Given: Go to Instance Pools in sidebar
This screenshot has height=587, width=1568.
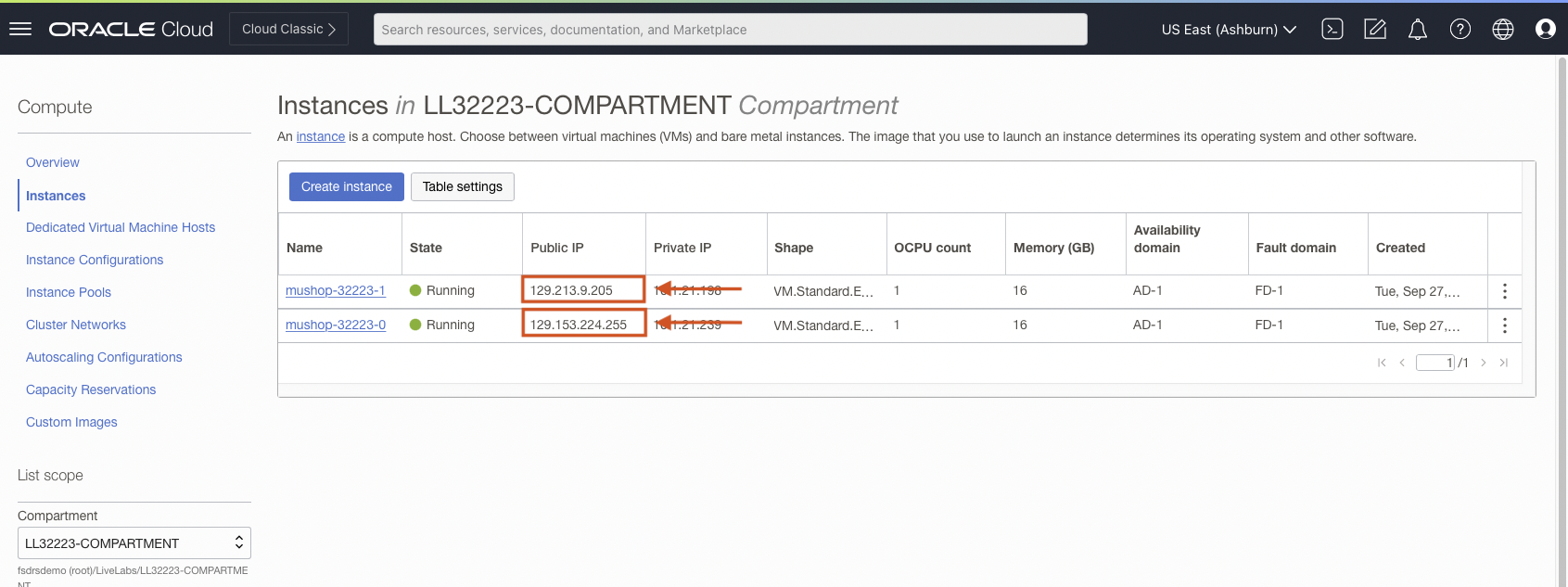Looking at the screenshot, I should (69, 292).
